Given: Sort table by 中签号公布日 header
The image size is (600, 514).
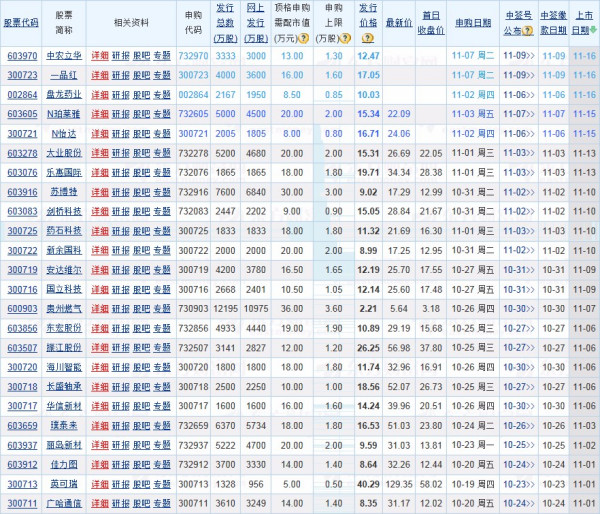Looking at the screenshot, I should [x=517, y=22].
